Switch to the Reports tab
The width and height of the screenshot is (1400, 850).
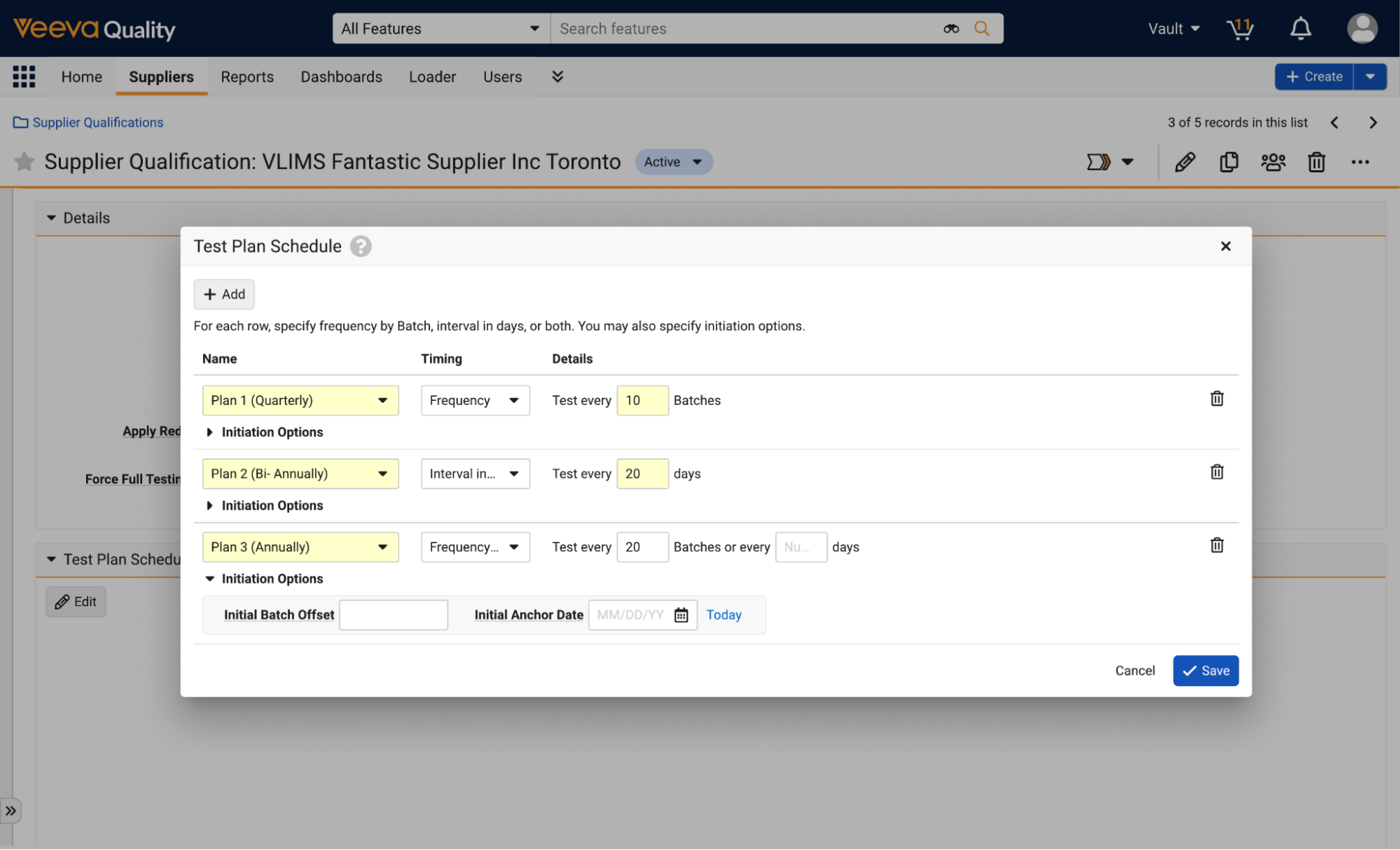[247, 76]
